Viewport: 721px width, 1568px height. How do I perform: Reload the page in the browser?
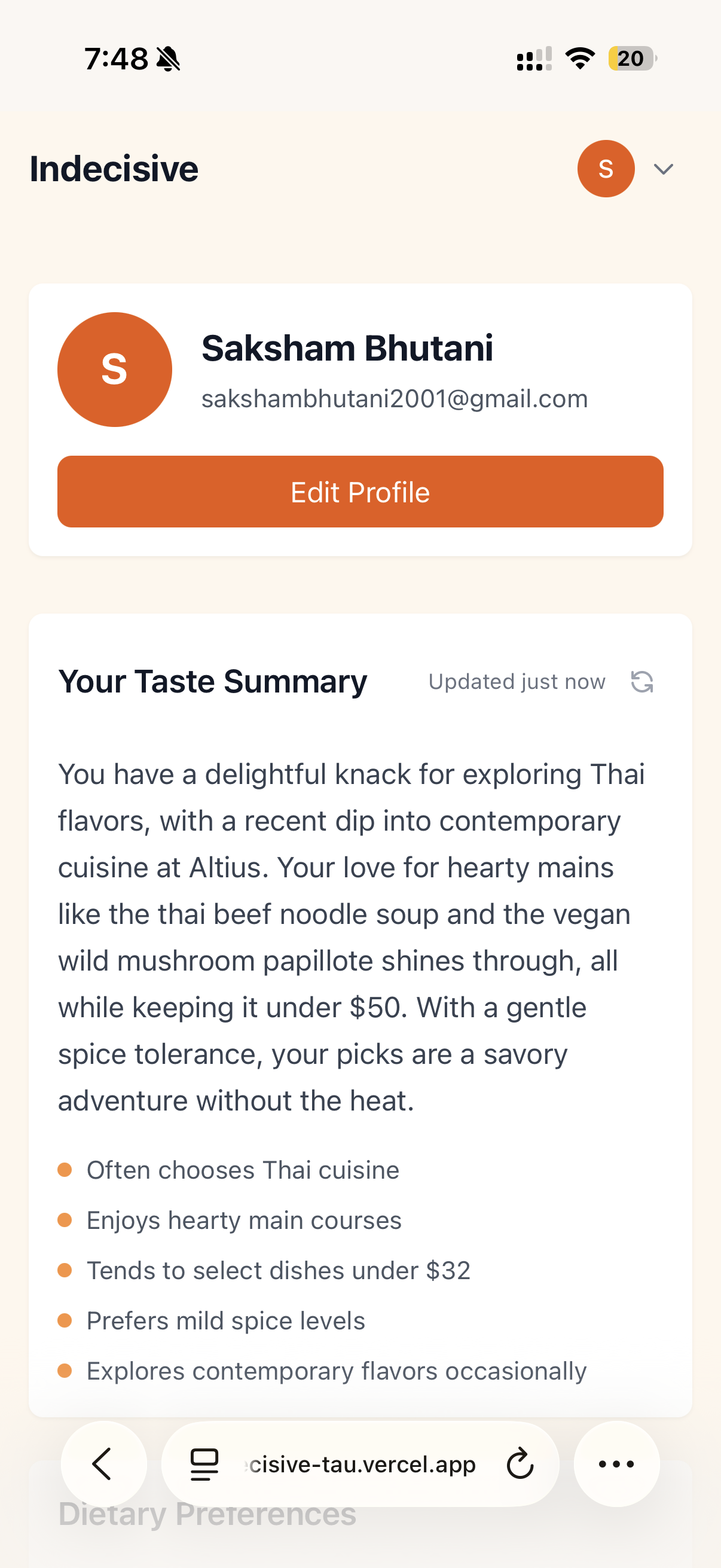[x=520, y=1464]
